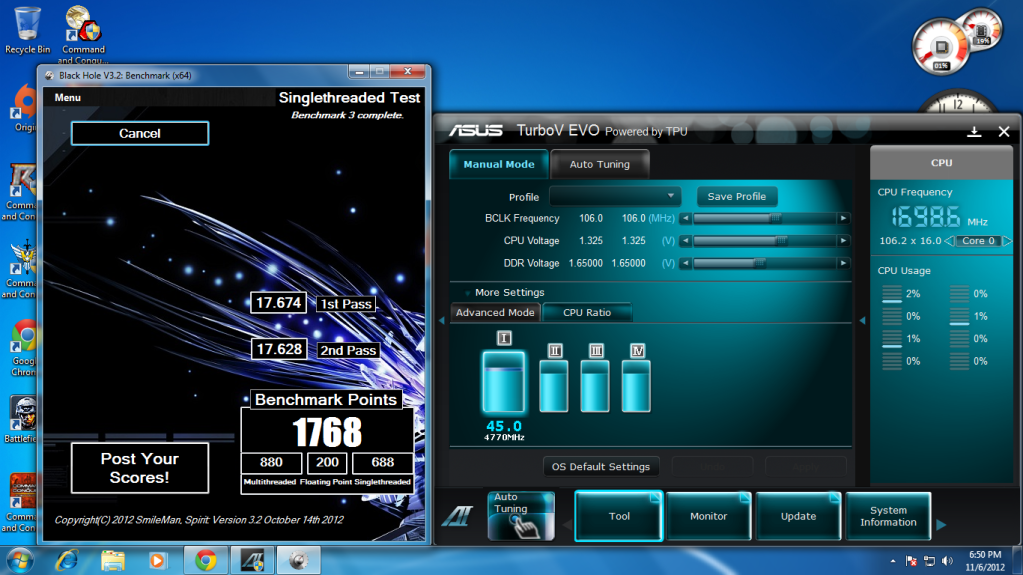Image resolution: width=1023 pixels, height=575 pixels.
Task: Open the Profile dropdown
Action: [x=615, y=196]
